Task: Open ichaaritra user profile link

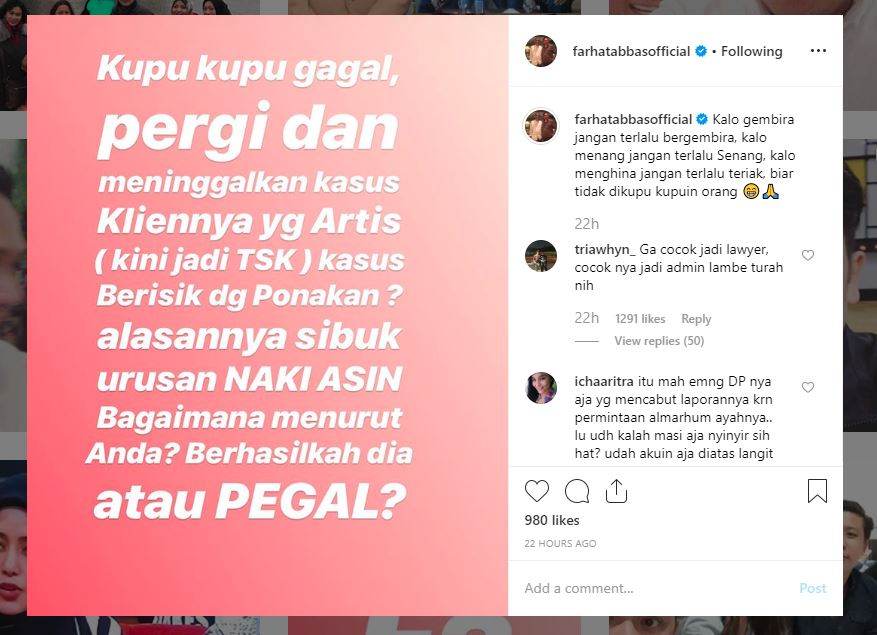Action: (604, 382)
